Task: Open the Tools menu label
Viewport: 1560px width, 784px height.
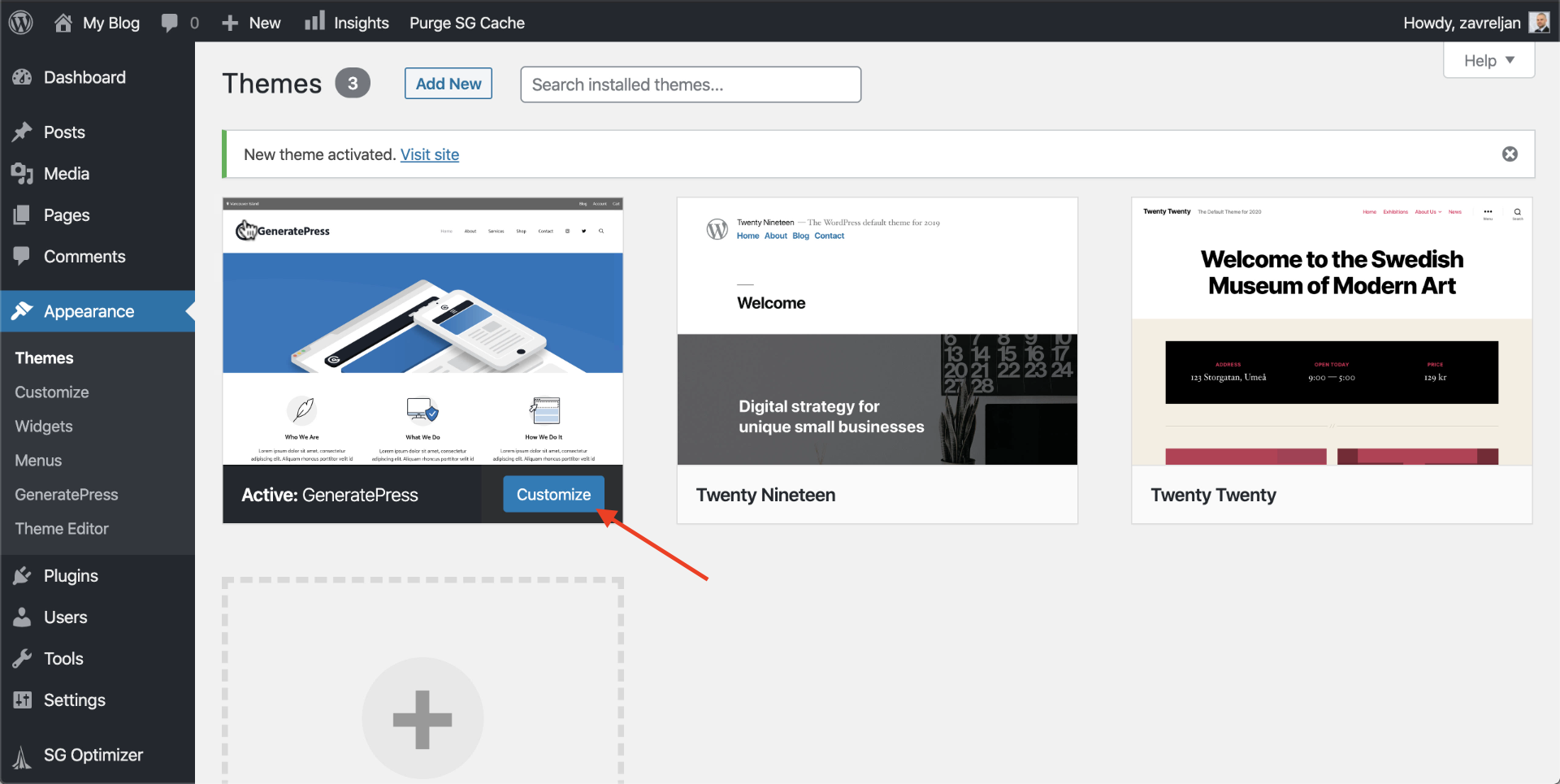Action: coord(63,658)
